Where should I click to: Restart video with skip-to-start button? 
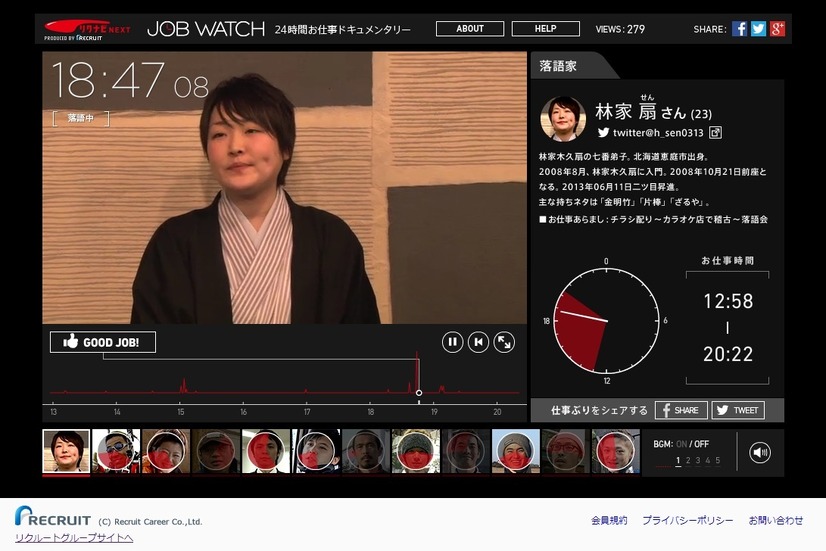[478, 342]
